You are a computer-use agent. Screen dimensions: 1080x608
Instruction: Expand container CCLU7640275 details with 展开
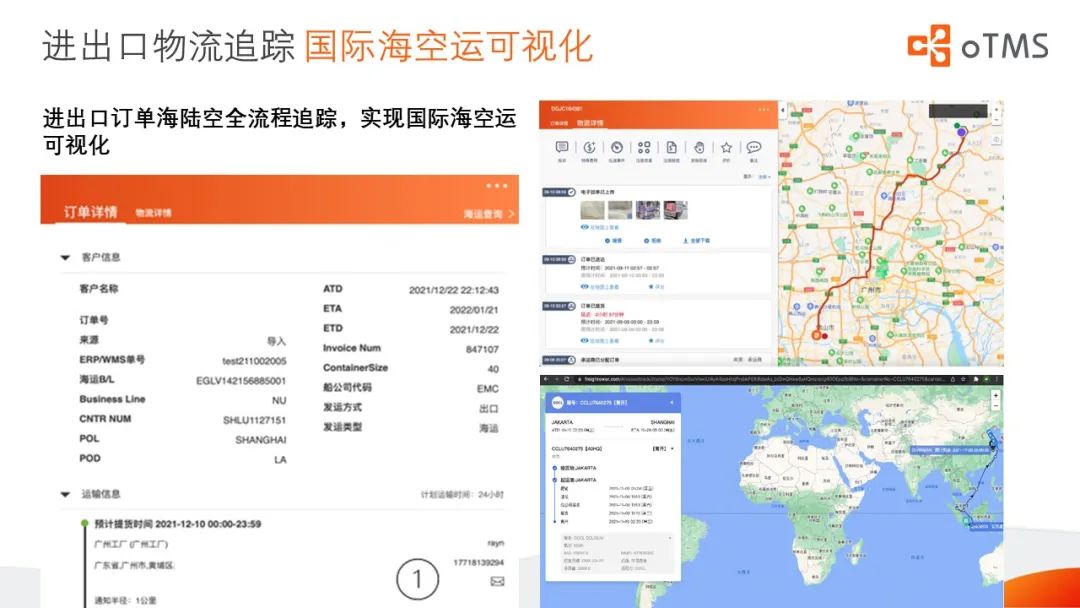(x=659, y=448)
